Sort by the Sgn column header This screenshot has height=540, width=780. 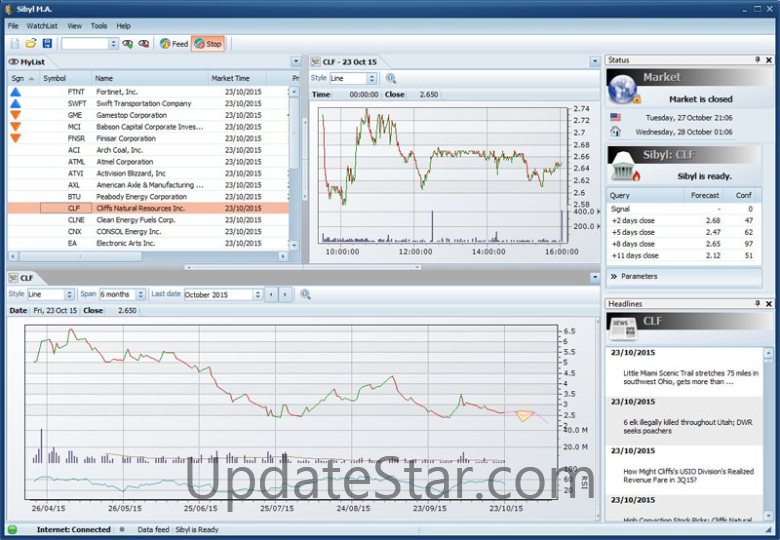pos(23,78)
